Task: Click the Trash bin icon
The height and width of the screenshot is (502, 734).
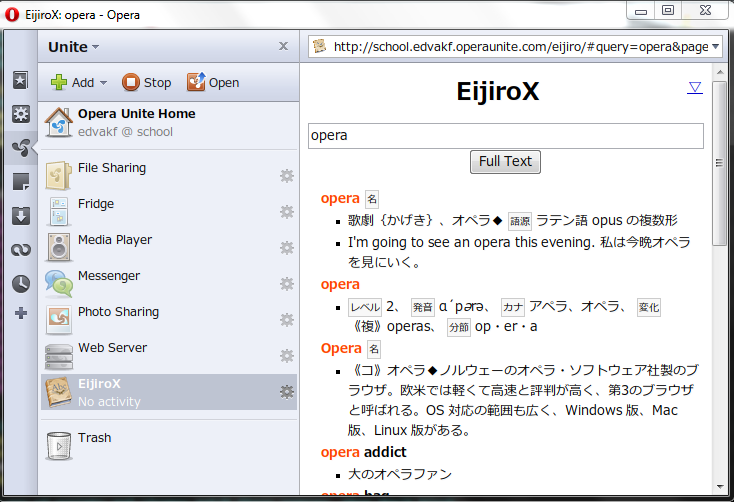Action: (x=59, y=446)
